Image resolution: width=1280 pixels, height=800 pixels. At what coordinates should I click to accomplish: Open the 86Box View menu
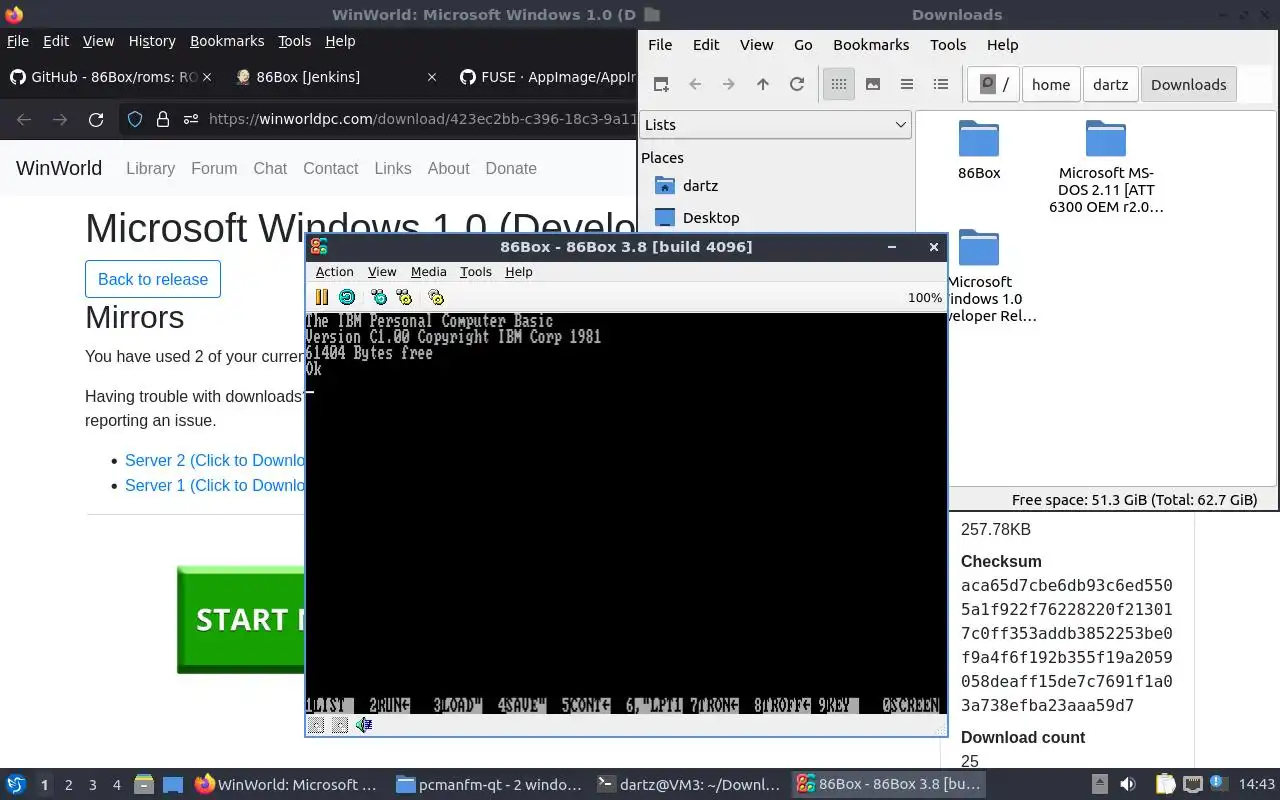(x=382, y=272)
